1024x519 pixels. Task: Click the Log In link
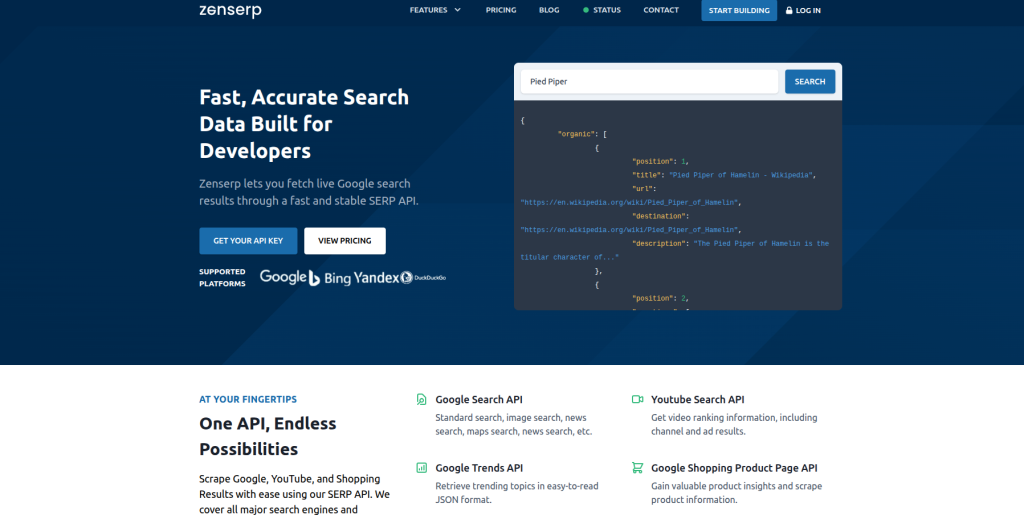tap(803, 10)
